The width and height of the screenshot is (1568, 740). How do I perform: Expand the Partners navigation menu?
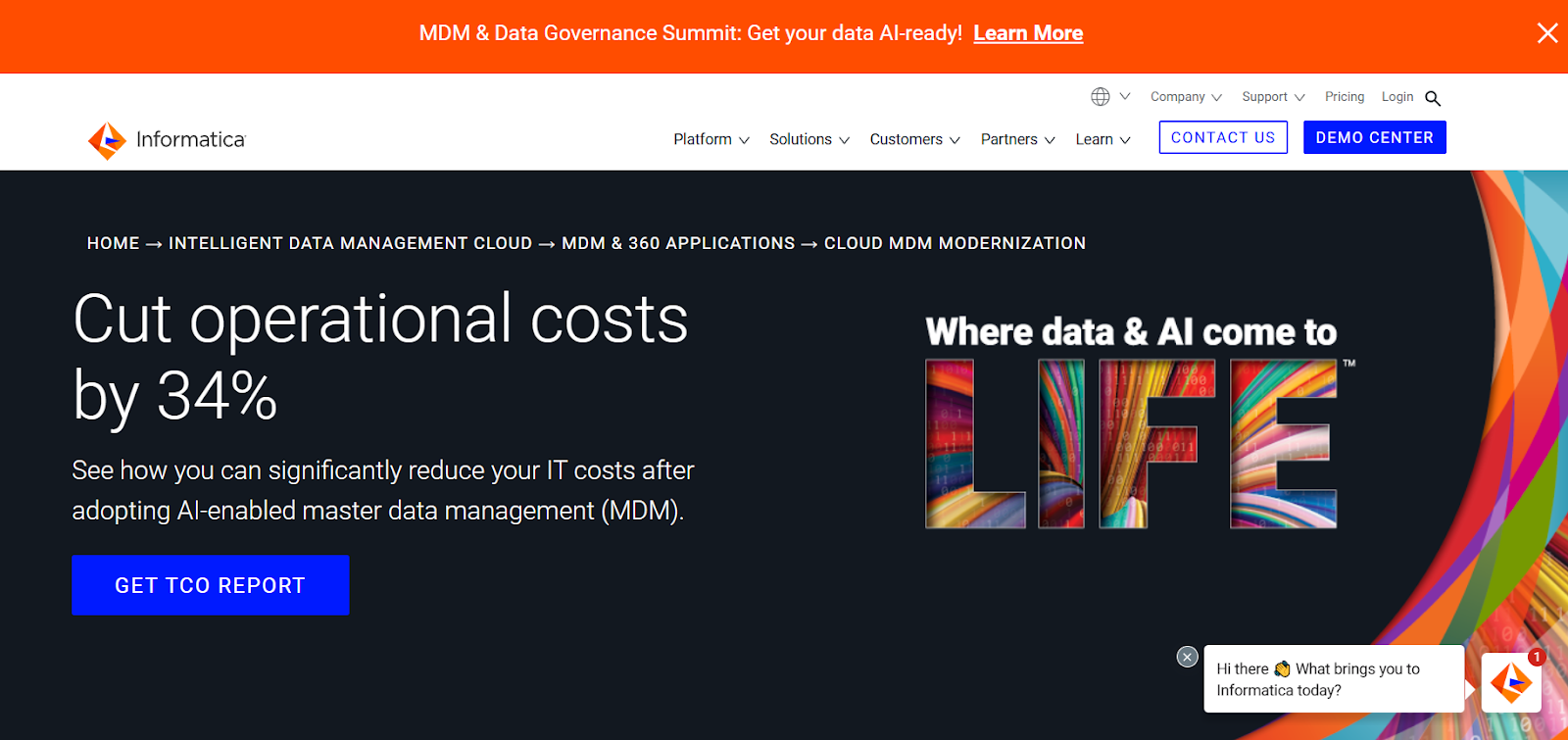[x=1018, y=139]
